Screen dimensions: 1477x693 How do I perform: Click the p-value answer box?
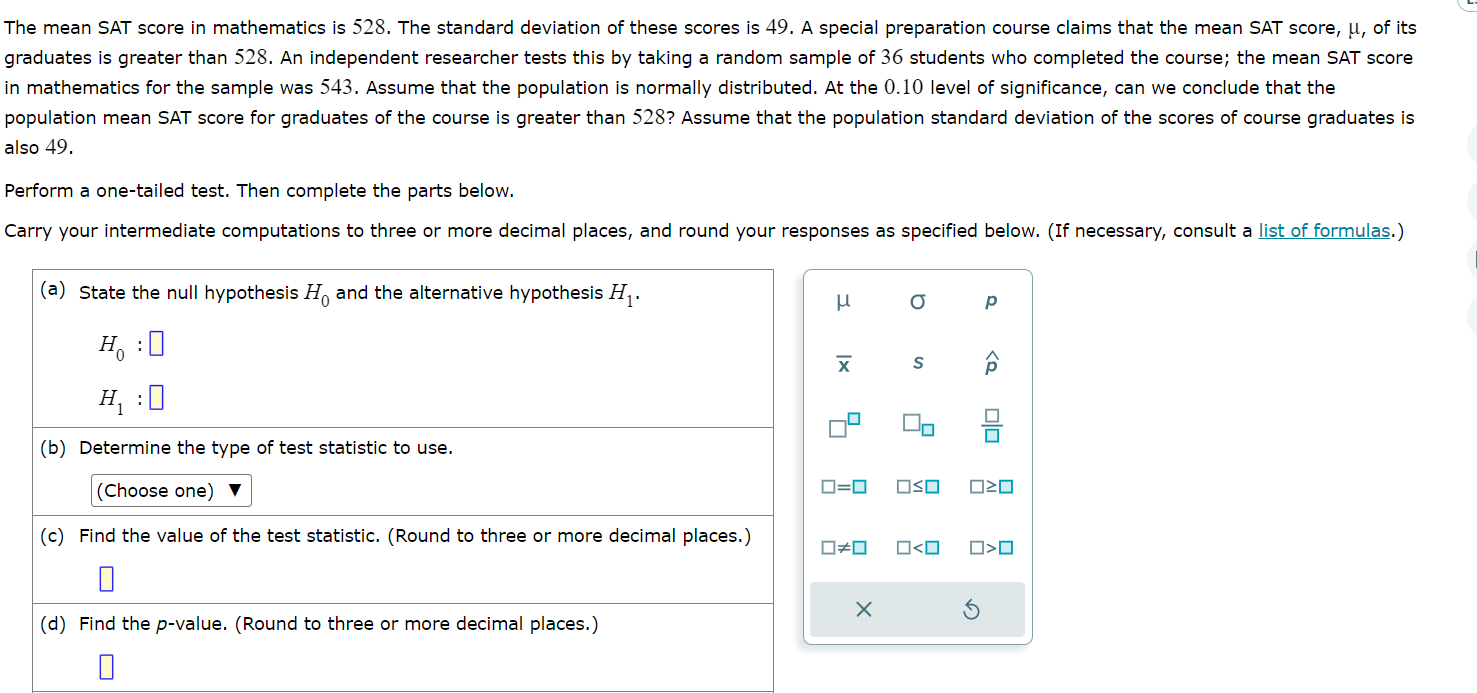(105, 665)
